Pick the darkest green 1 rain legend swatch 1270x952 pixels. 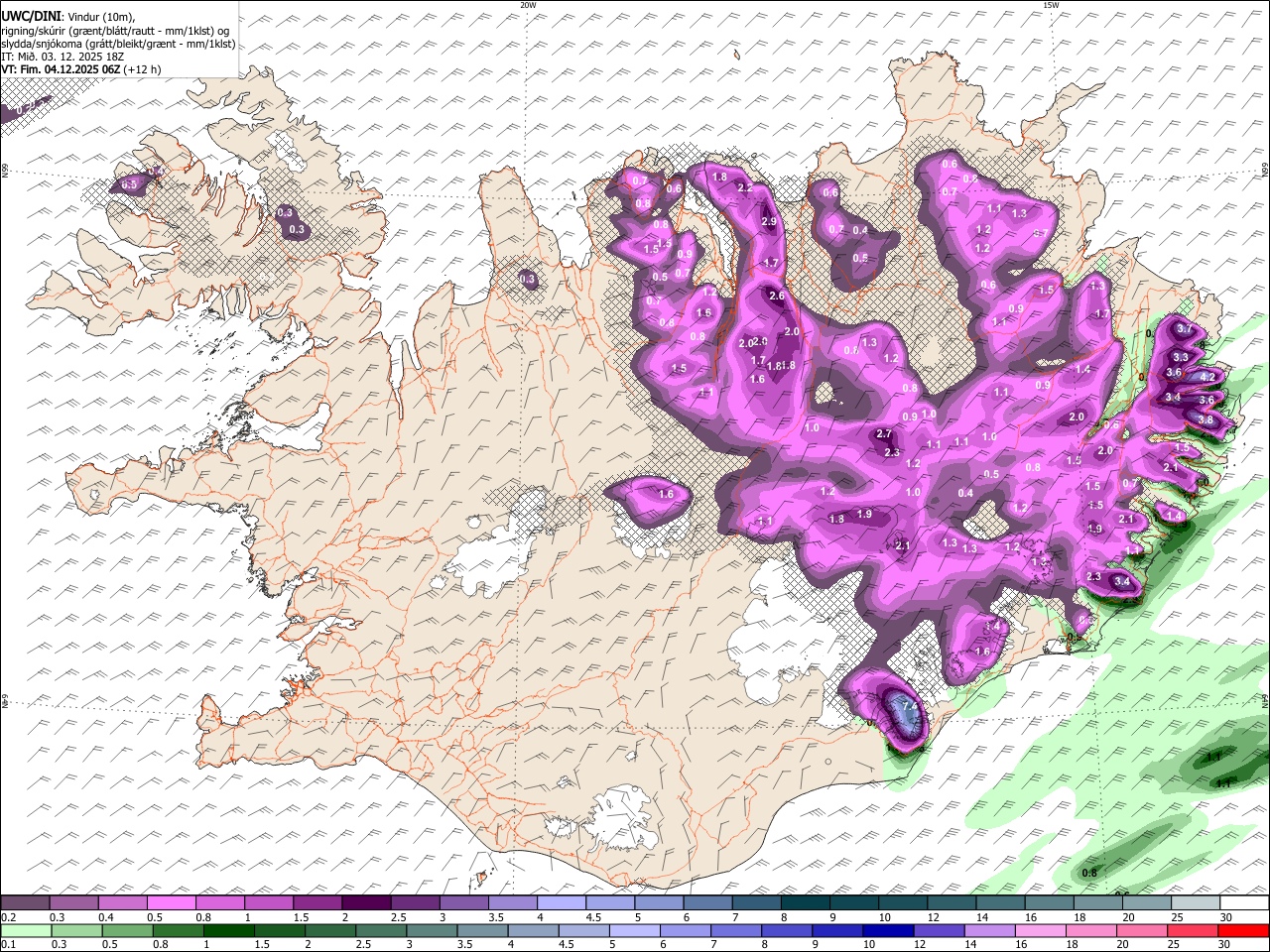(228, 931)
